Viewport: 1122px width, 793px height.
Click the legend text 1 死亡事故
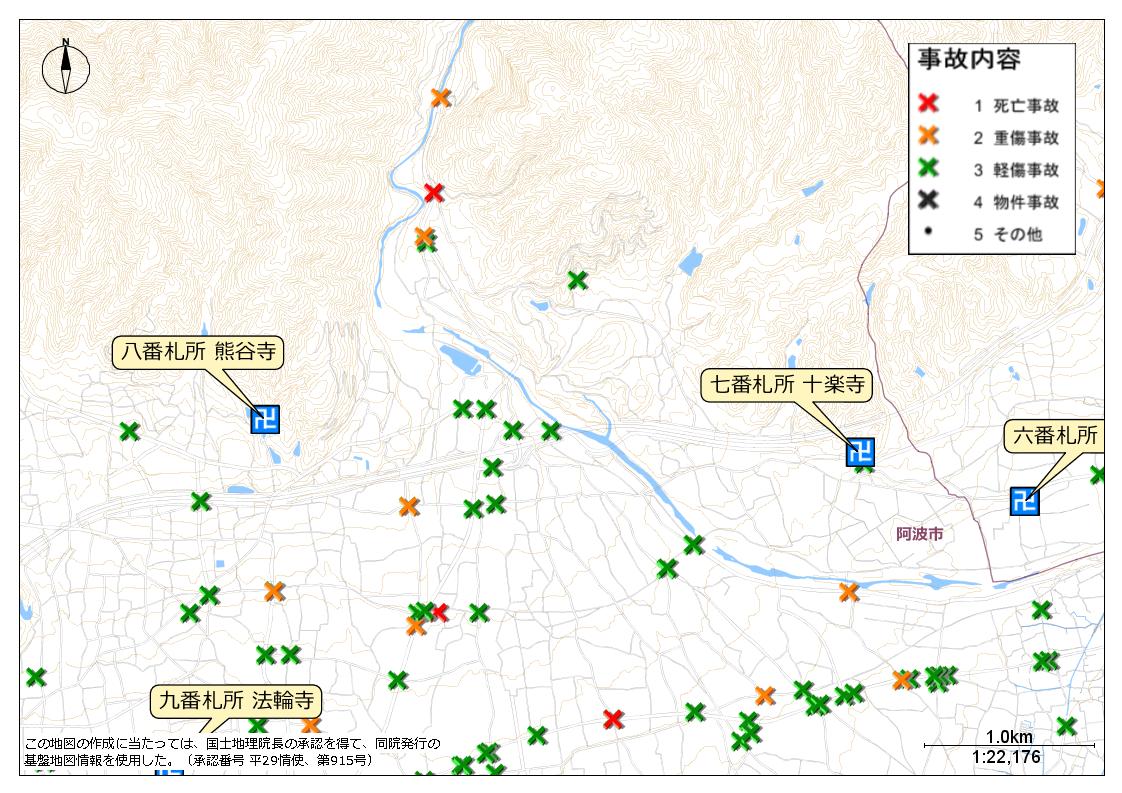point(1016,106)
